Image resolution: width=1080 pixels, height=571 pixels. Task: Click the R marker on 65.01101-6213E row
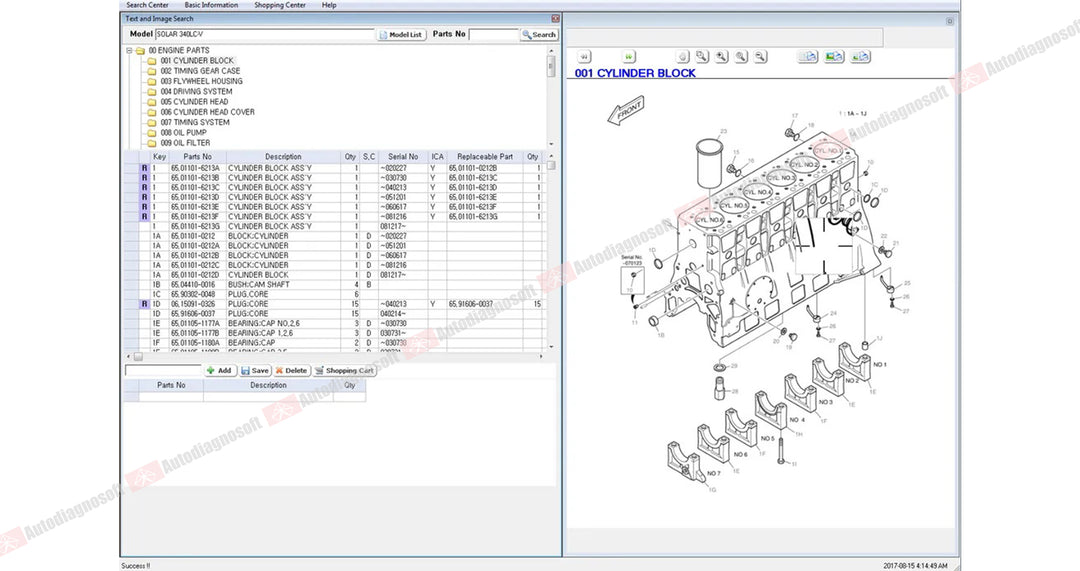[144, 207]
